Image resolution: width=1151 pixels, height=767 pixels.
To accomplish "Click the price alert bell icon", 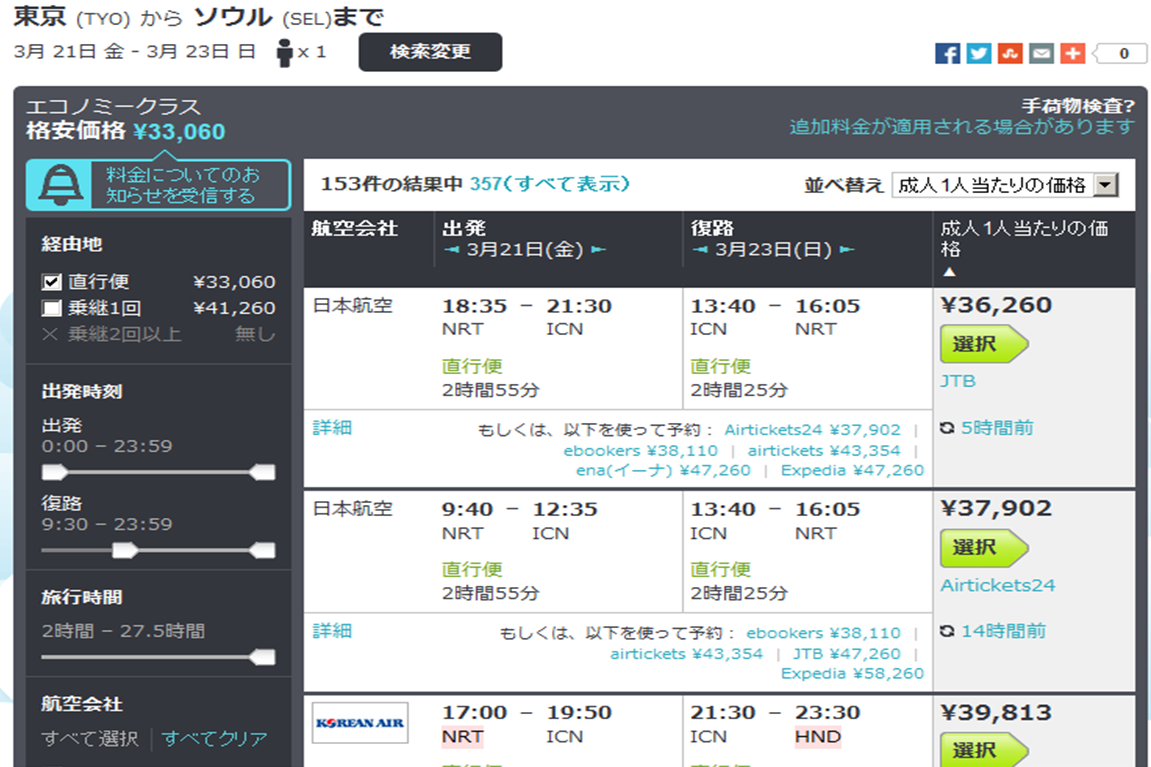I will pyautogui.click(x=60, y=184).
